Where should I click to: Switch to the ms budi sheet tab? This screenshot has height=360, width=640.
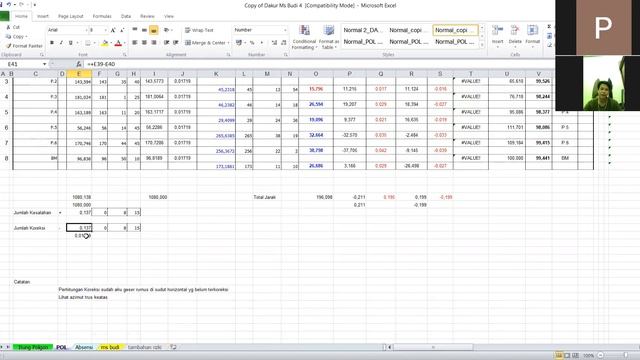point(110,347)
